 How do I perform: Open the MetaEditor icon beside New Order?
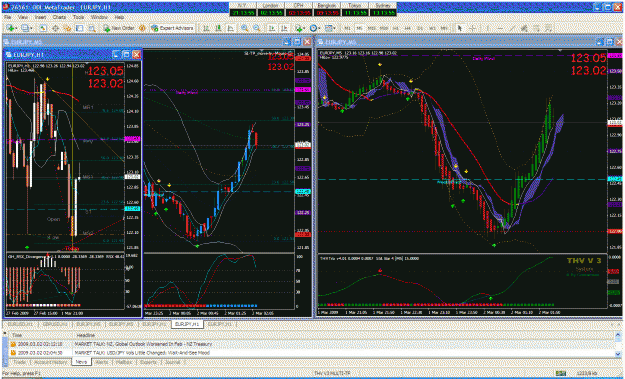(142, 28)
